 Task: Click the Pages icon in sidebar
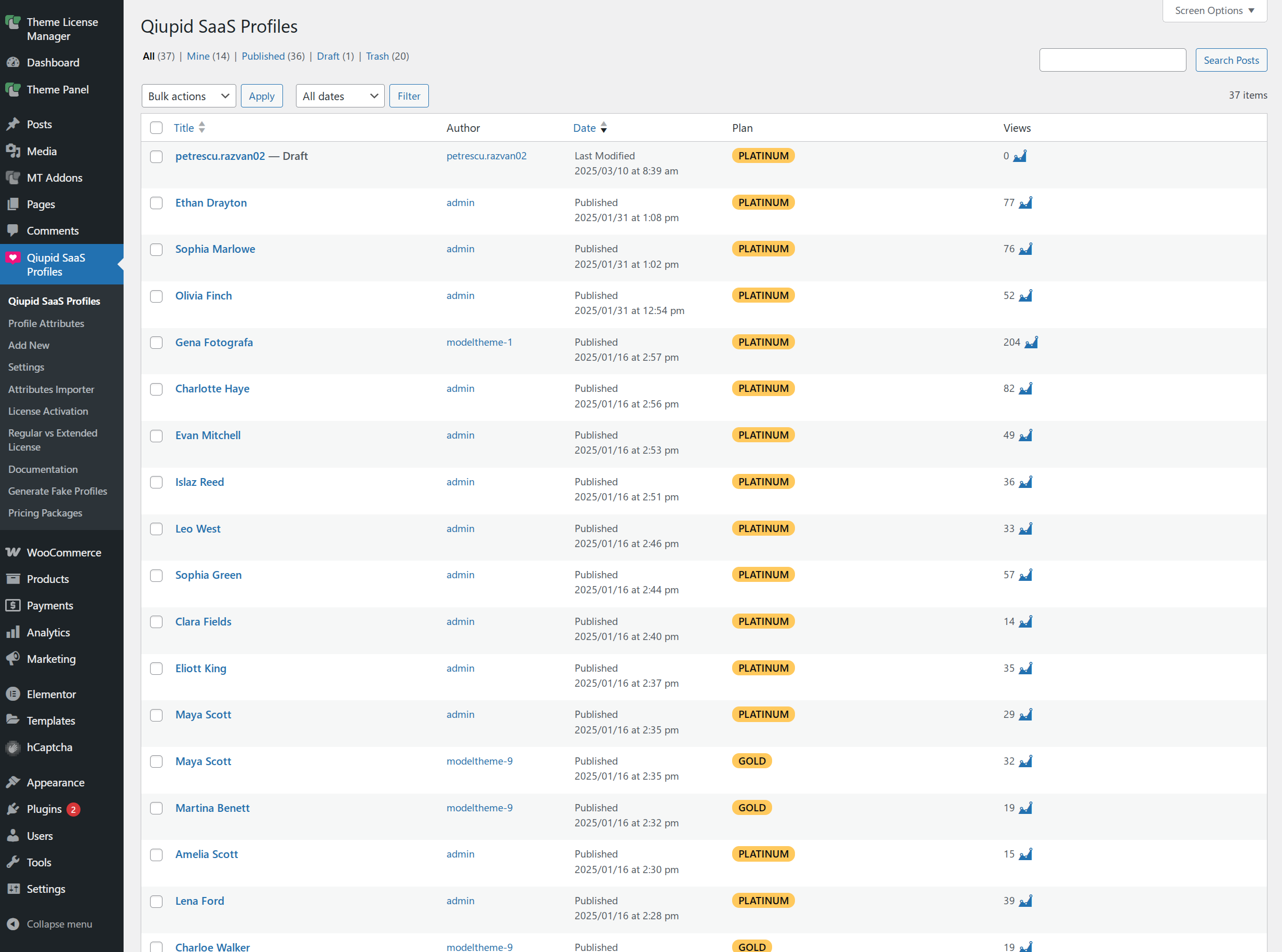[x=12, y=204]
